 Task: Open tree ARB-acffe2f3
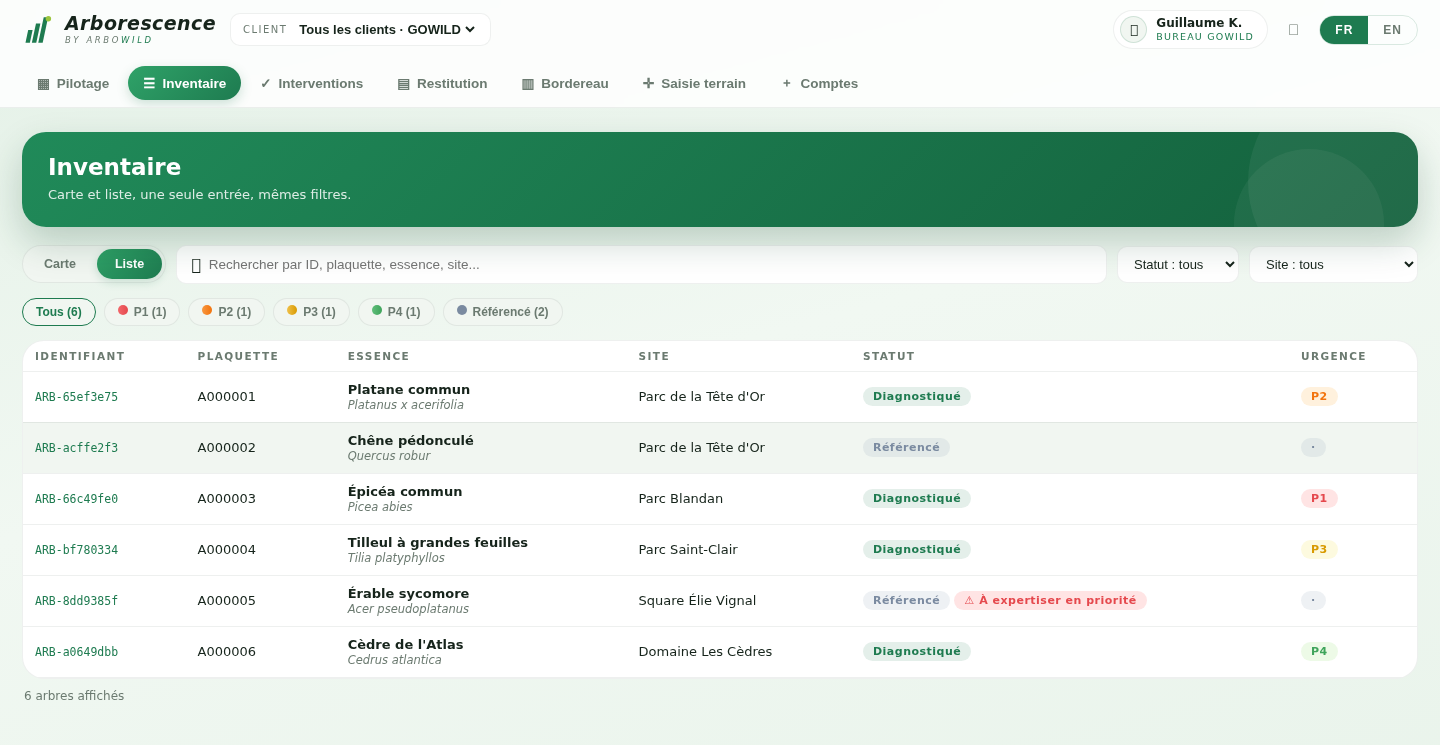click(x=77, y=448)
